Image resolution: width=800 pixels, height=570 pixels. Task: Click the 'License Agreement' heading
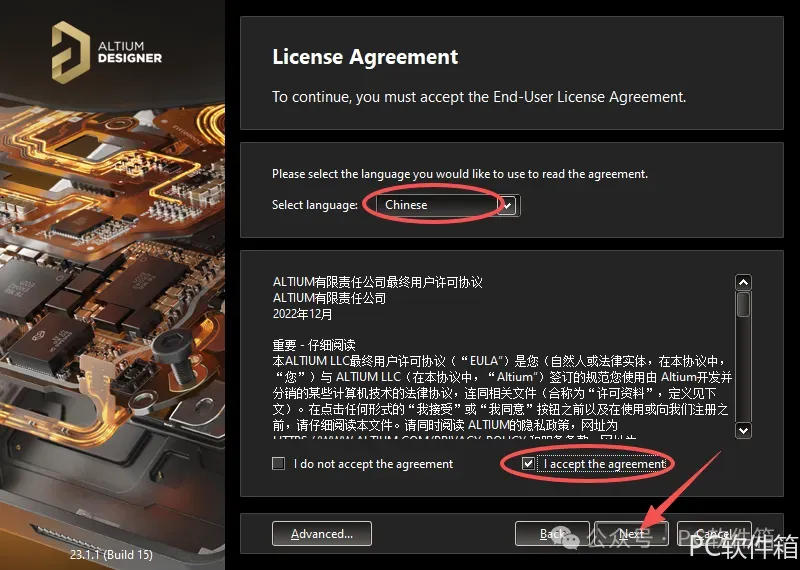(x=365, y=57)
